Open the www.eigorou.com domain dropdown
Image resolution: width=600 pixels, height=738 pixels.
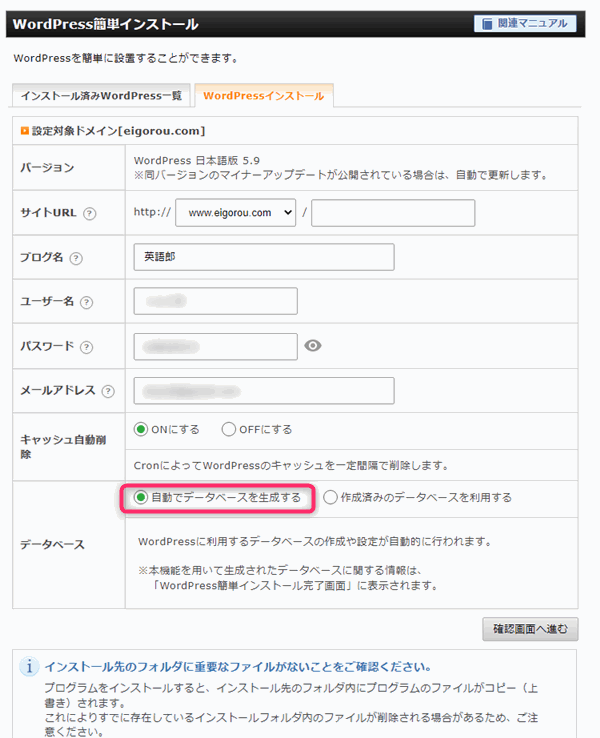point(236,213)
